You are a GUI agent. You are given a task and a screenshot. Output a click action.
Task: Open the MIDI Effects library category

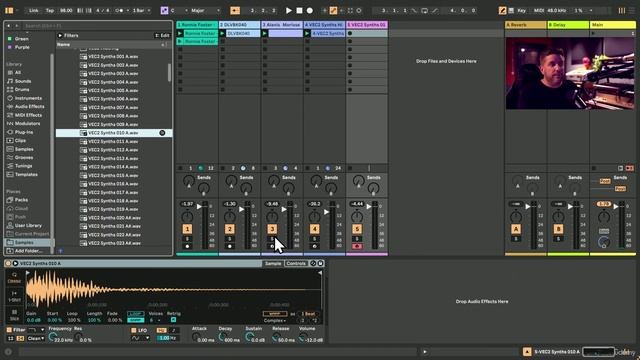pyautogui.click(x=28, y=115)
